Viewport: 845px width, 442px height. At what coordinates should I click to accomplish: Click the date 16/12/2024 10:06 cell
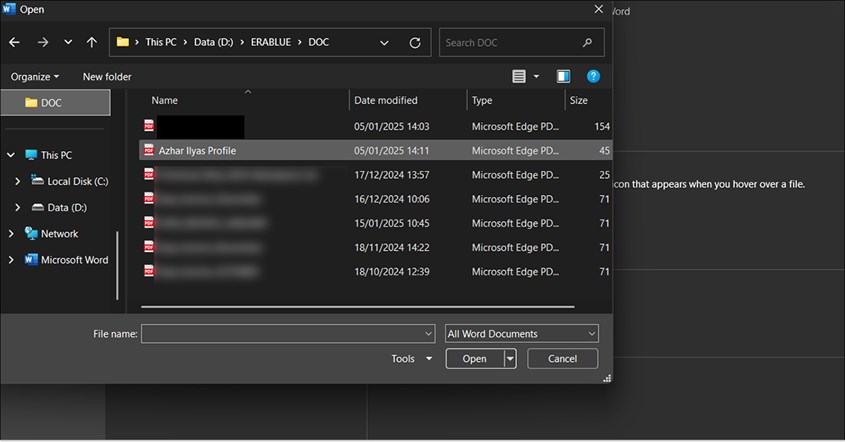[392, 199]
